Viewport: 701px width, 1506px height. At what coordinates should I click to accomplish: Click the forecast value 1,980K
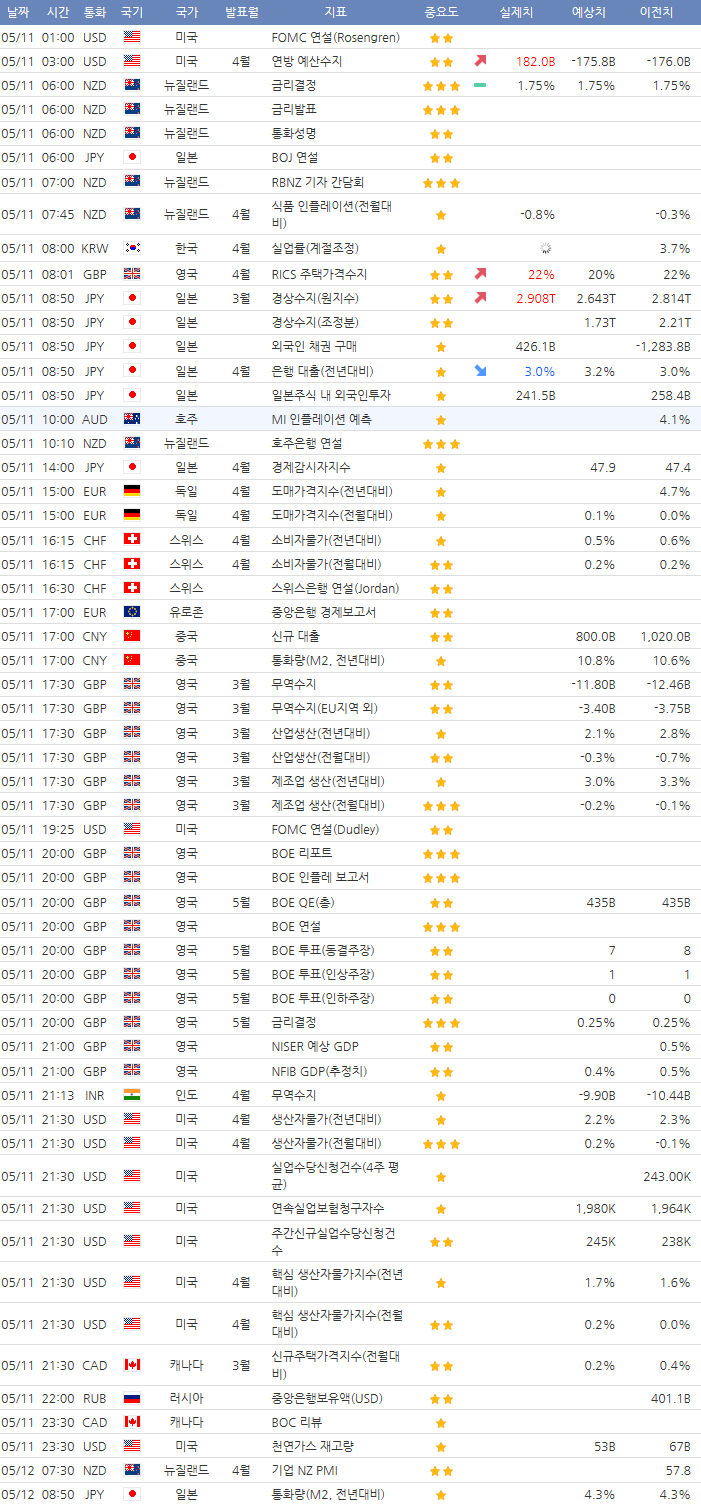click(x=595, y=1208)
